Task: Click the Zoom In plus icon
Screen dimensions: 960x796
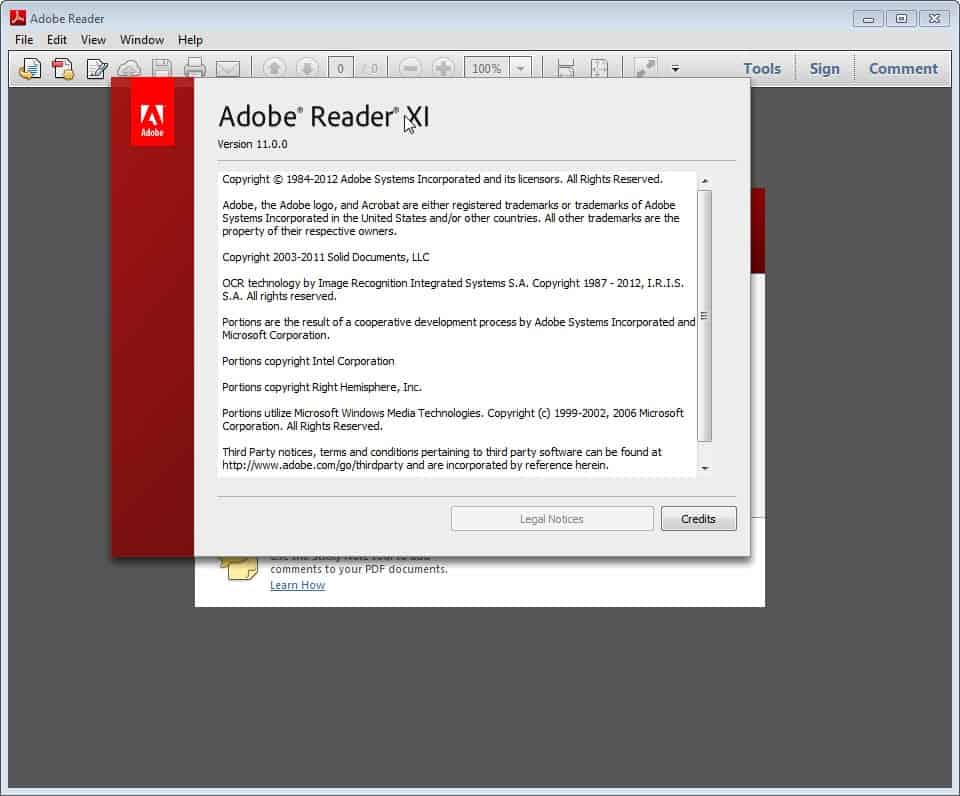Action: [x=441, y=68]
